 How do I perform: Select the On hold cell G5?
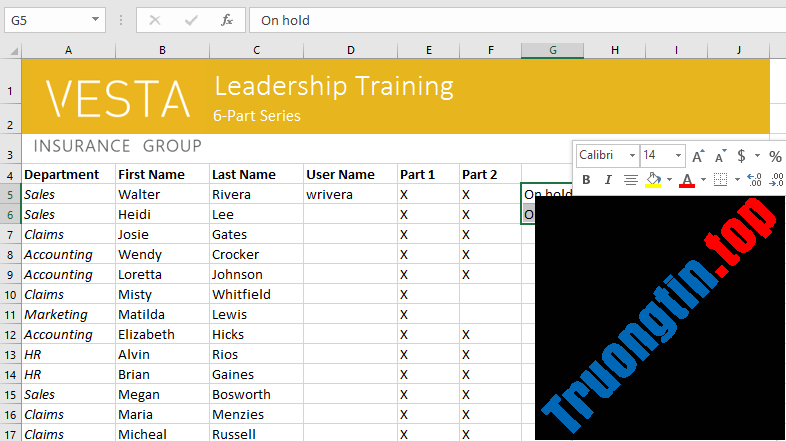(547, 193)
